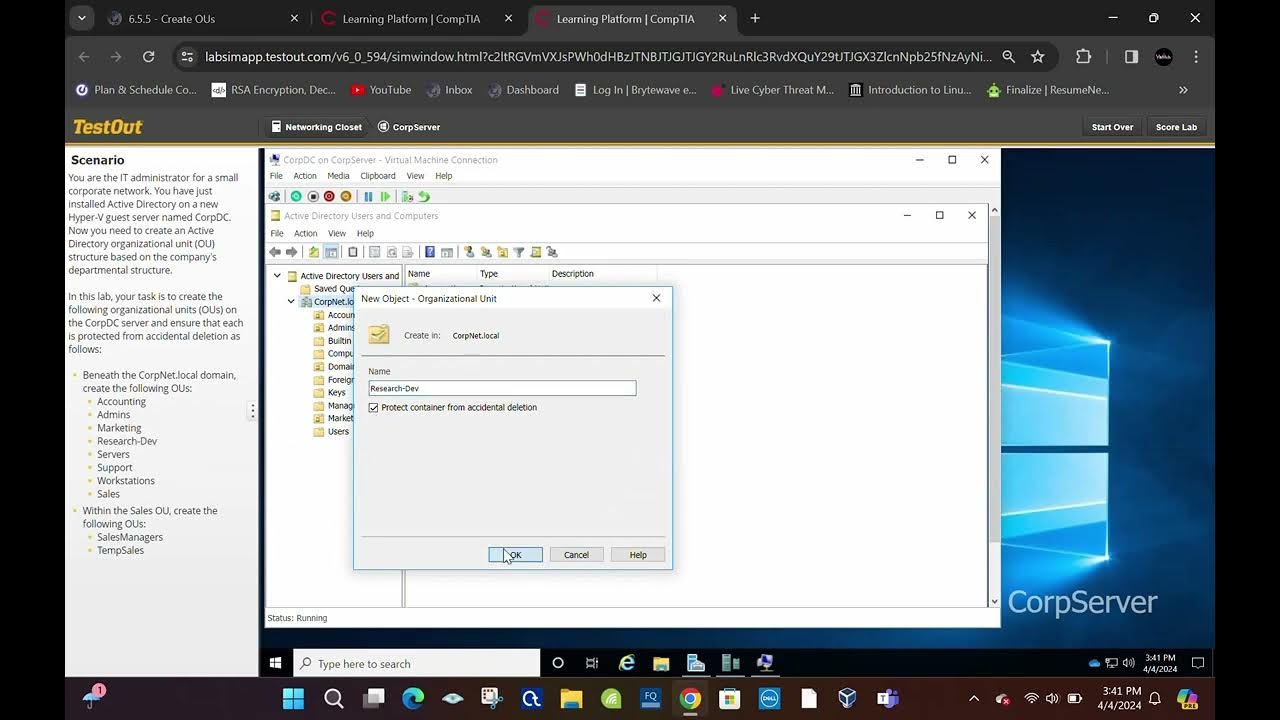Open the Clipboard menu in Virtual Machine Connection

click(x=378, y=176)
